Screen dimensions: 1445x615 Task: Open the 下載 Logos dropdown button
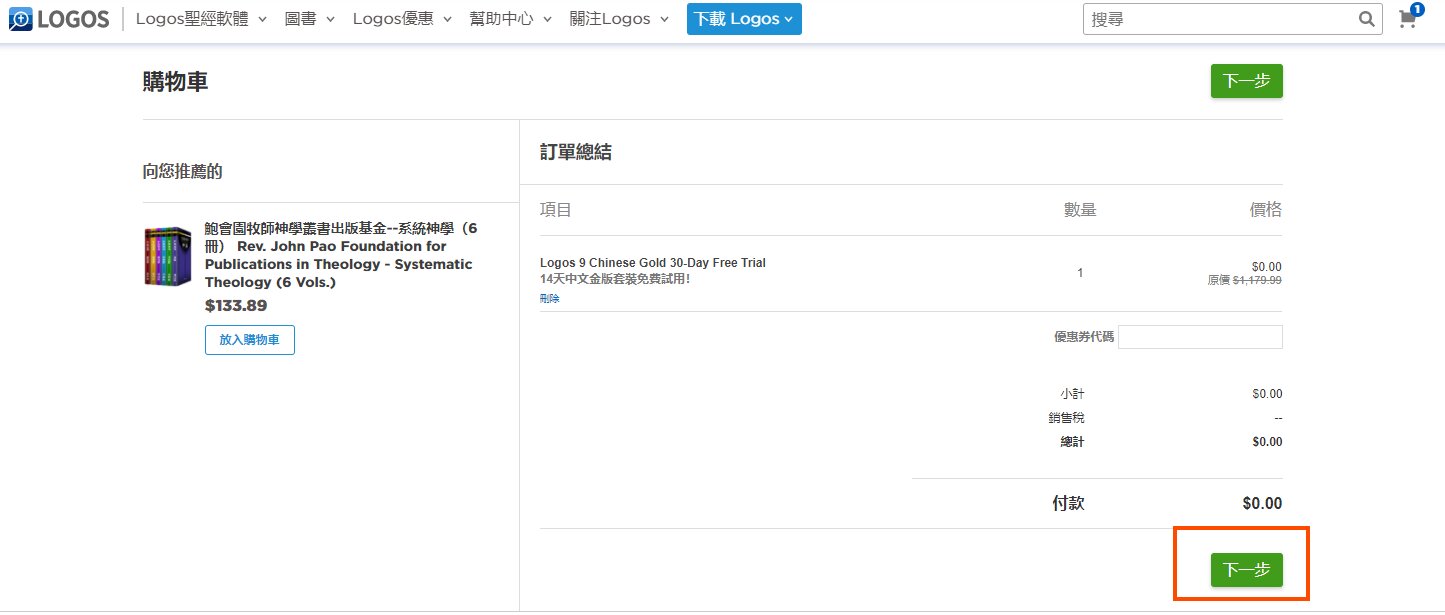[x=744, y=19]
